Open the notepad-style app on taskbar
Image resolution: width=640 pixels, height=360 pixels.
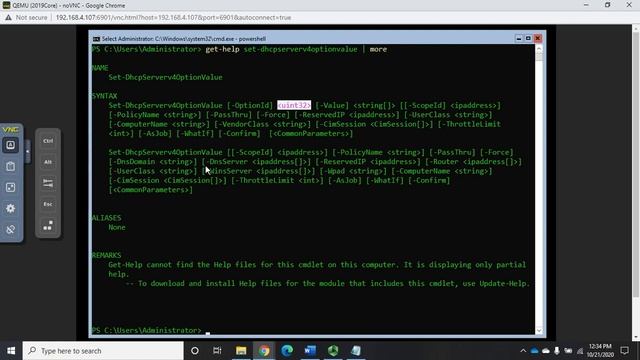[x=356, y=351]
